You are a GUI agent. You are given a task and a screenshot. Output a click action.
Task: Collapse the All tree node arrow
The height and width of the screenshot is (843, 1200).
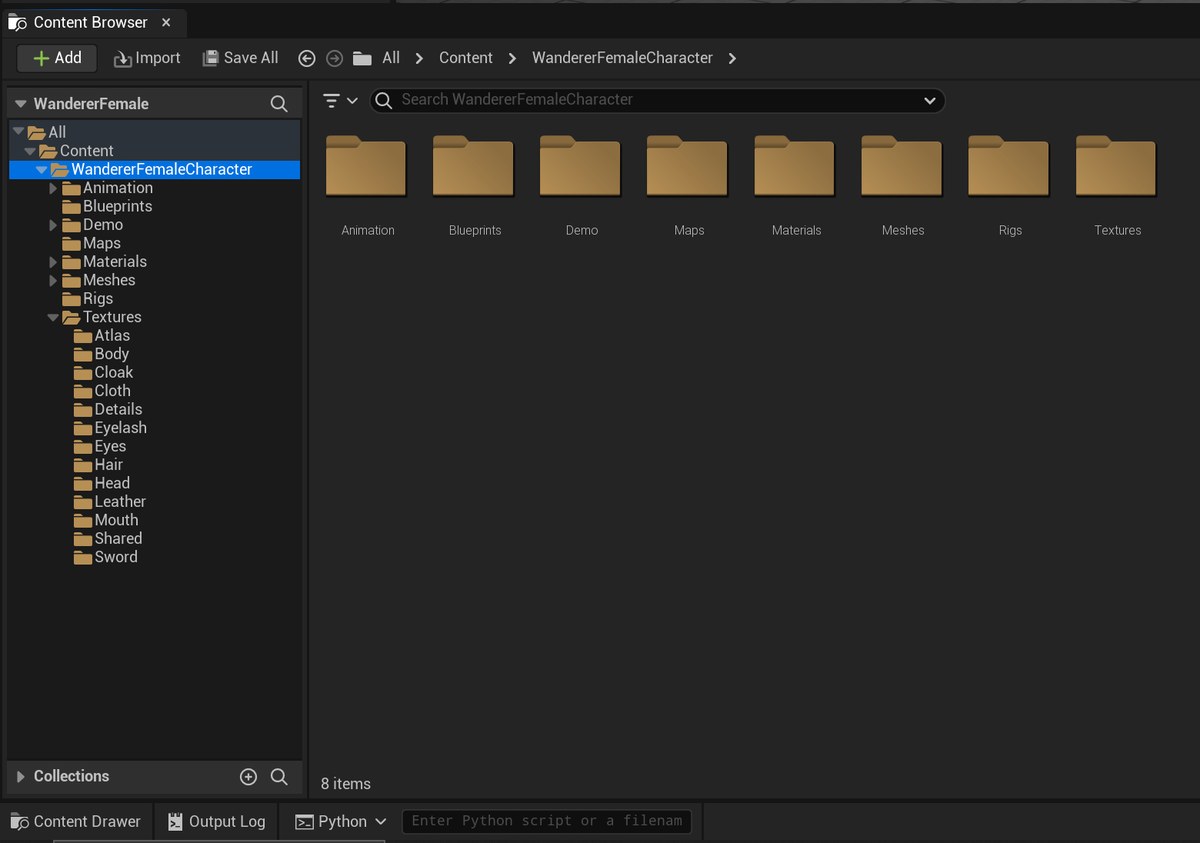(18, 131)
